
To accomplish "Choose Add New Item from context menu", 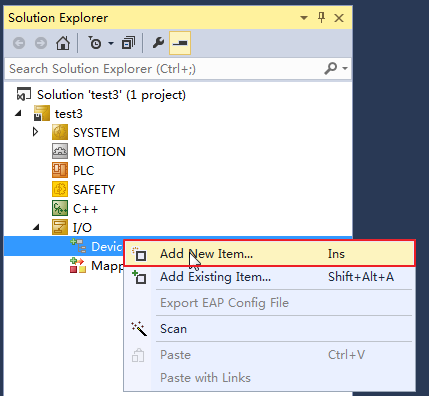I will tap(269, 253).
